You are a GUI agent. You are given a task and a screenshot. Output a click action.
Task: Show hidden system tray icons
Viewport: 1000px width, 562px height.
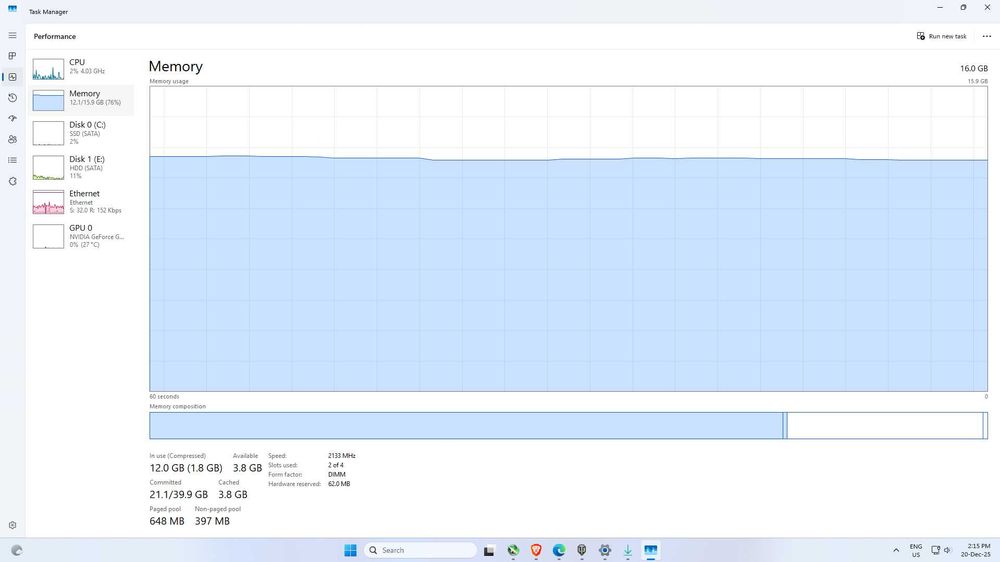click(896, 550)
